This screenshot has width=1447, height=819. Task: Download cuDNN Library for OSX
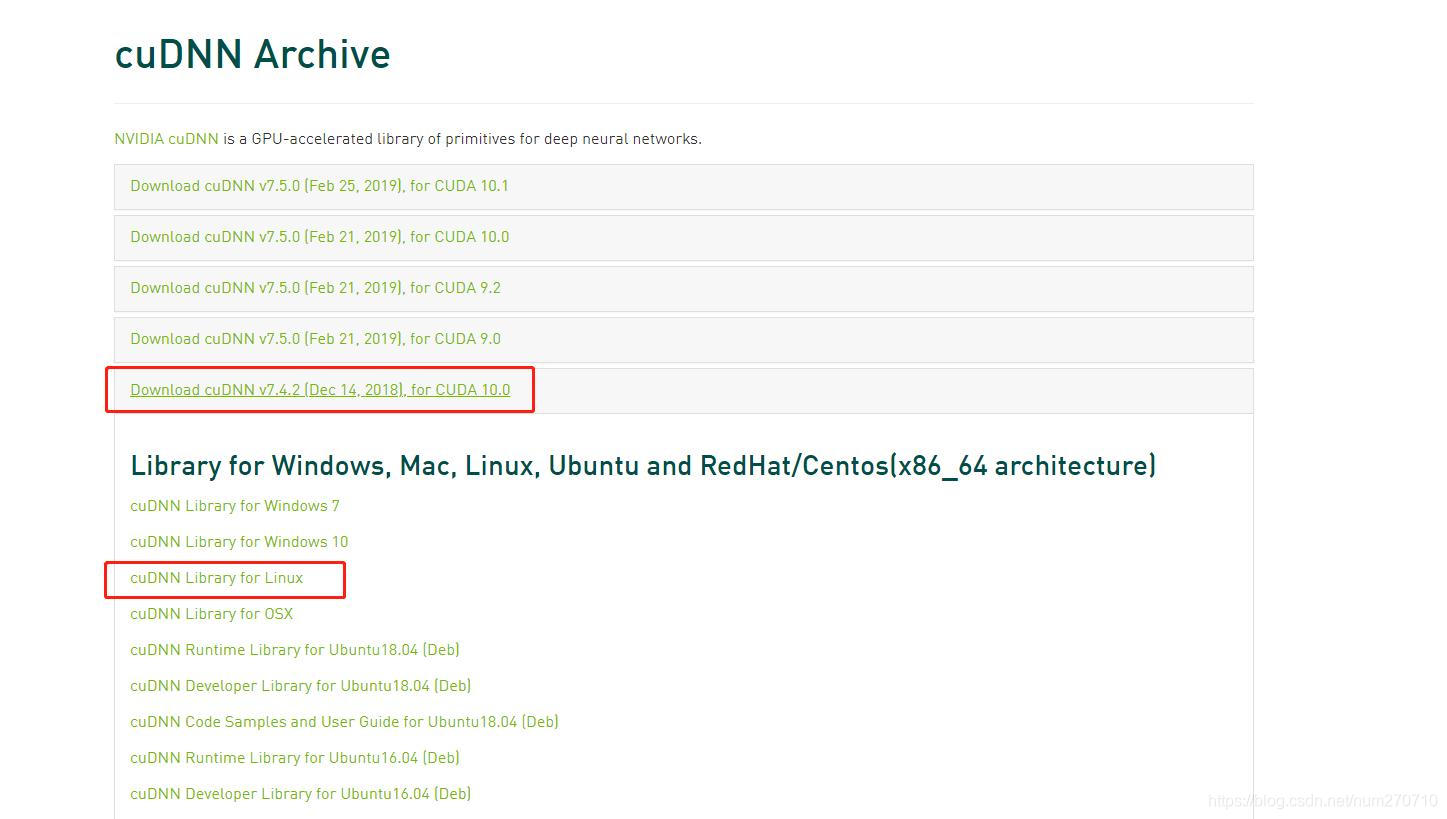click(211, 614)
